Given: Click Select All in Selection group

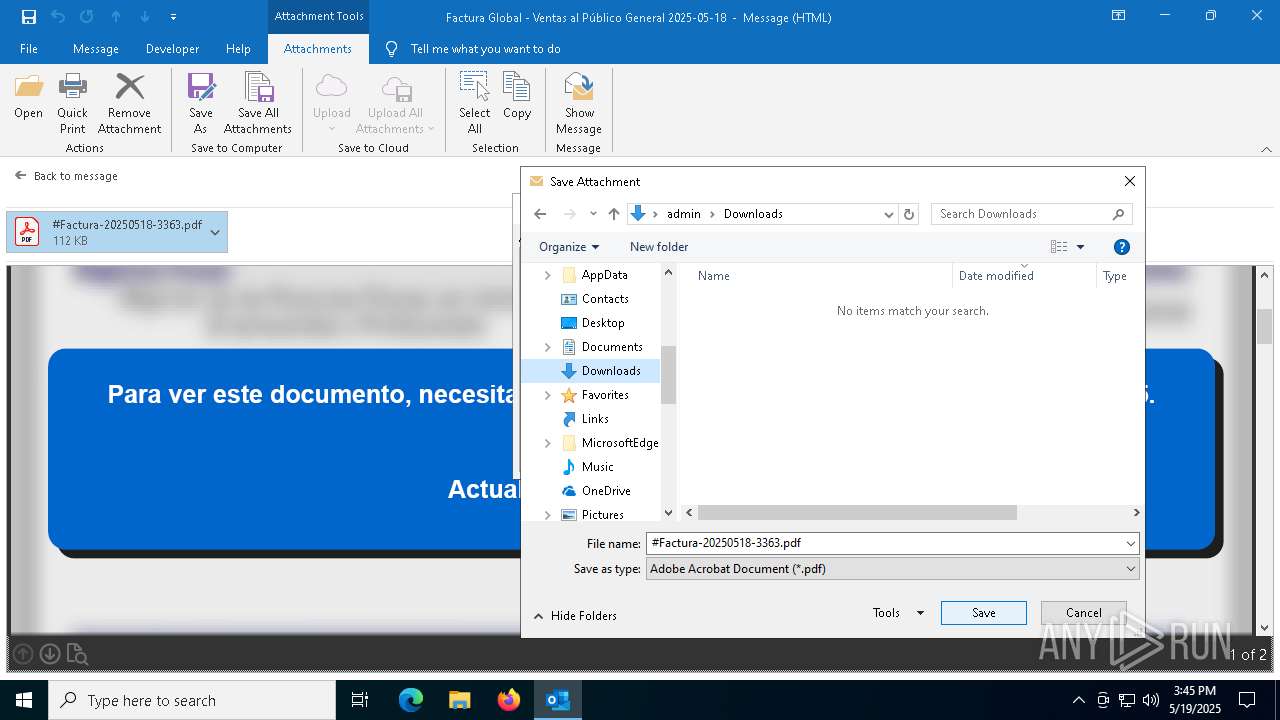Looking at the screenshot, I should tap(474, 103).
